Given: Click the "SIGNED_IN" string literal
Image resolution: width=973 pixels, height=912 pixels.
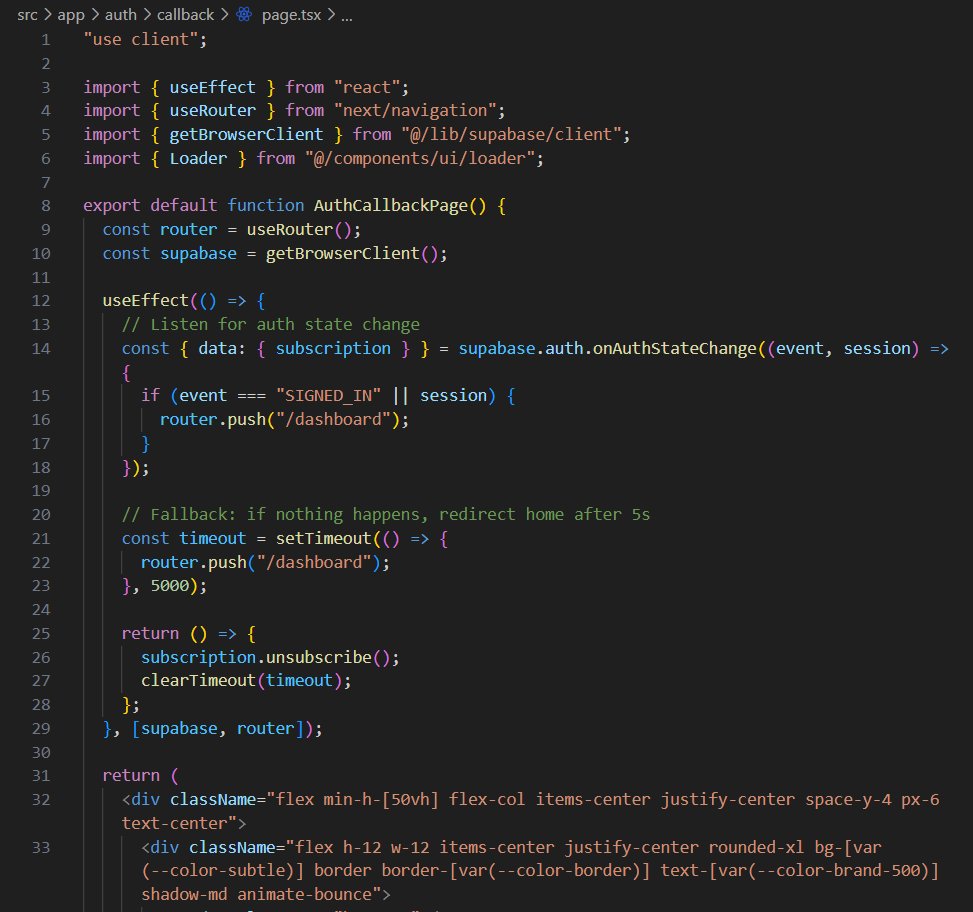Looking at the screenshot, I should (328, 396).
